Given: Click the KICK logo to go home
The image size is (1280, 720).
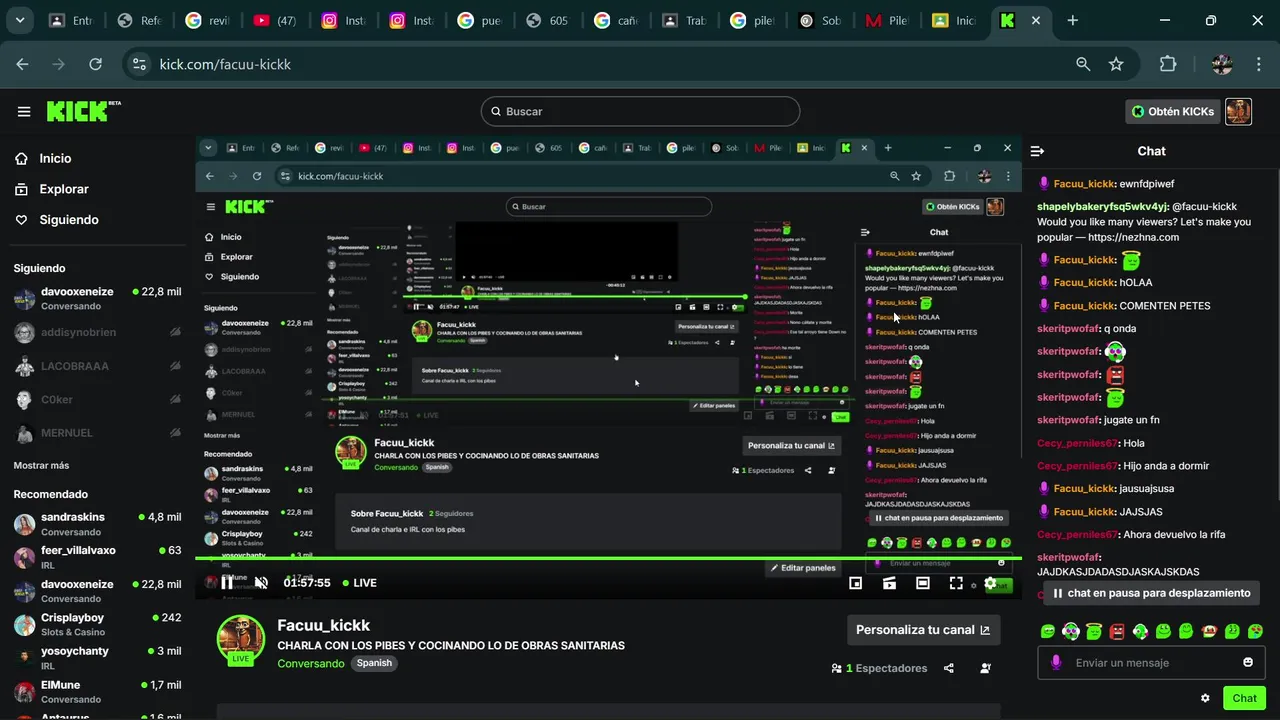Looking at the screenshot, I should tap(83, 111).
